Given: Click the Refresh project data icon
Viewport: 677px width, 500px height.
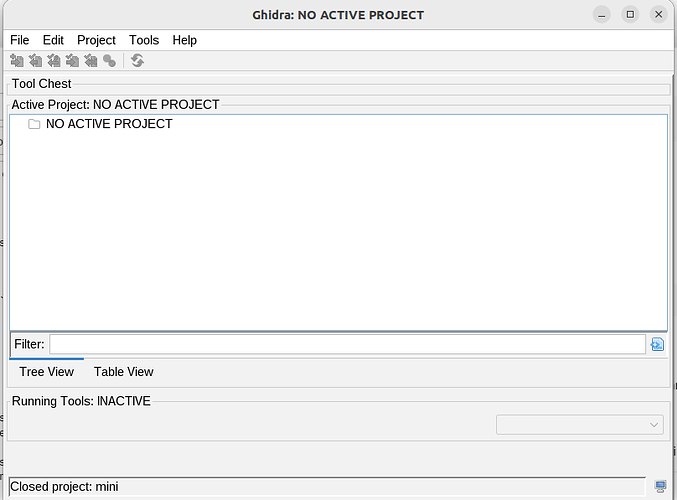Looking at the screenshot, I should coord(137,60).
